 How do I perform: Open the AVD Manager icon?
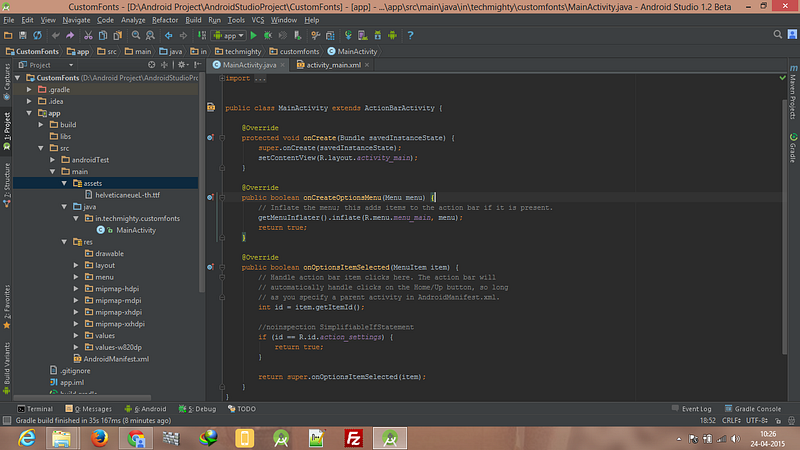[363, 35]
